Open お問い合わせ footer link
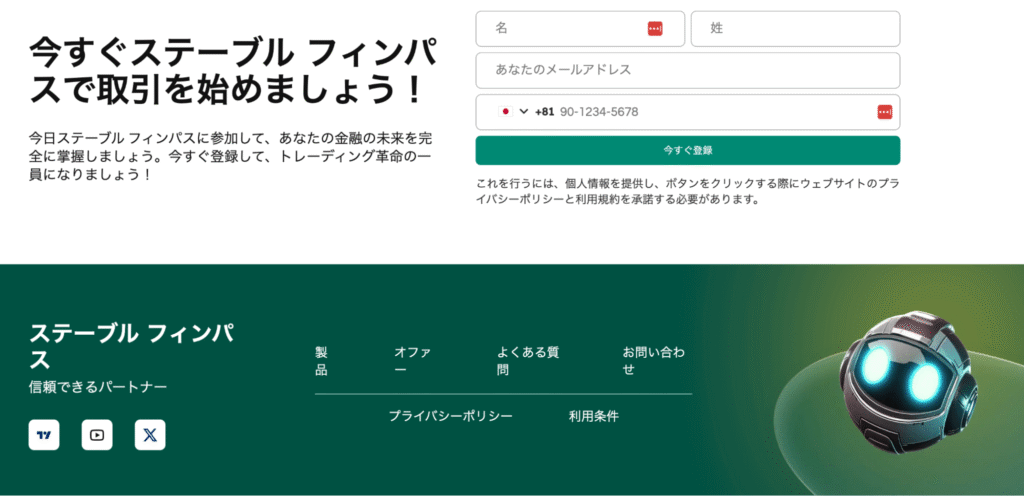 click(x=654, y=362)
